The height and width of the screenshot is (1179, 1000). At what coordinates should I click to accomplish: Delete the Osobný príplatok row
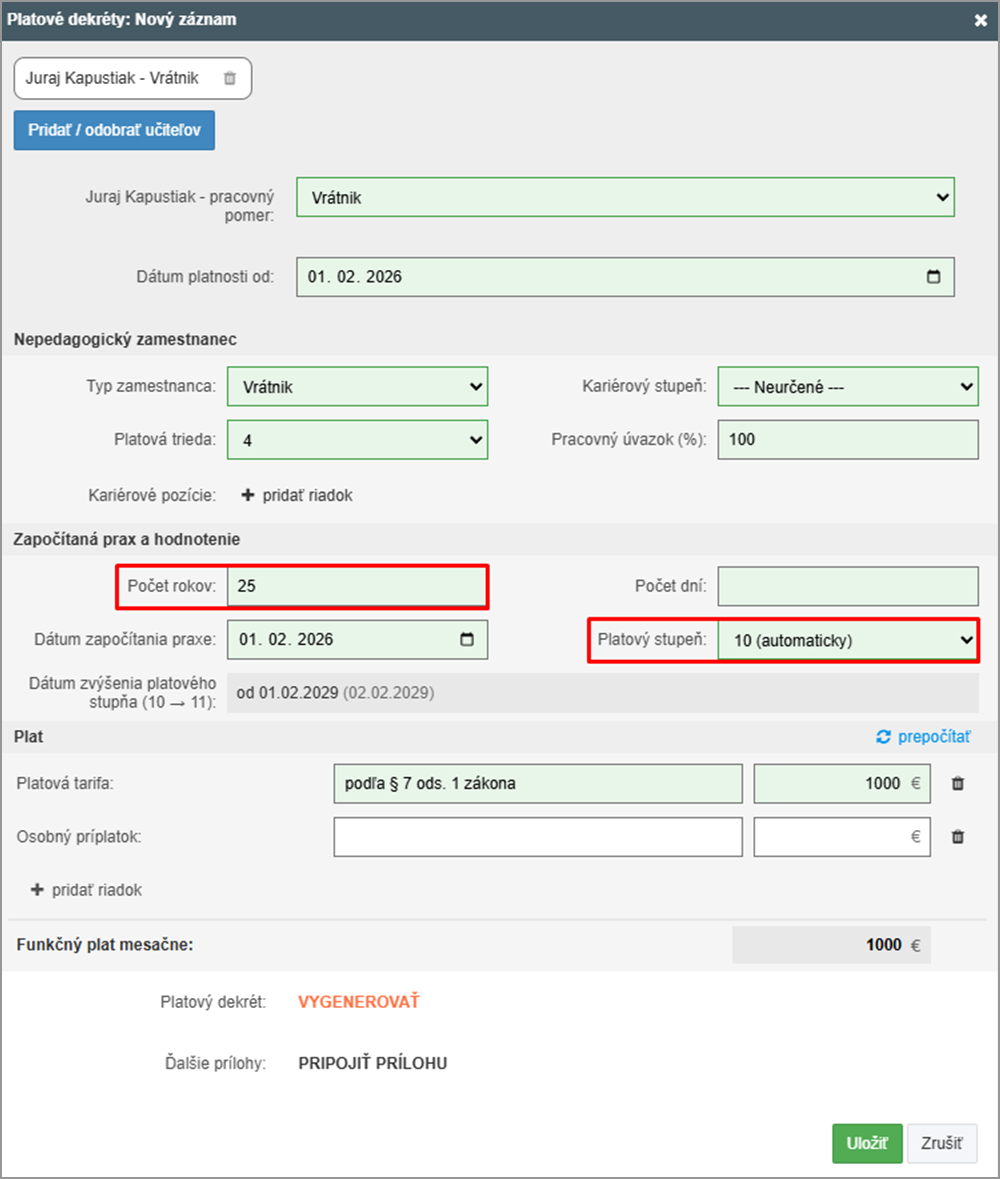957,837
